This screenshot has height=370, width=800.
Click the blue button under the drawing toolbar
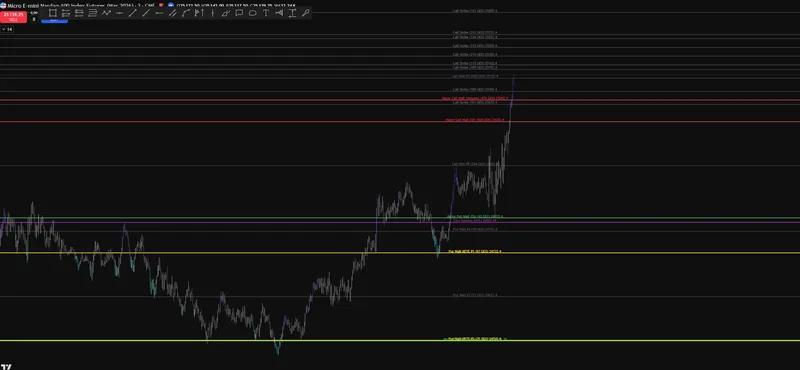tap(55, 20)
